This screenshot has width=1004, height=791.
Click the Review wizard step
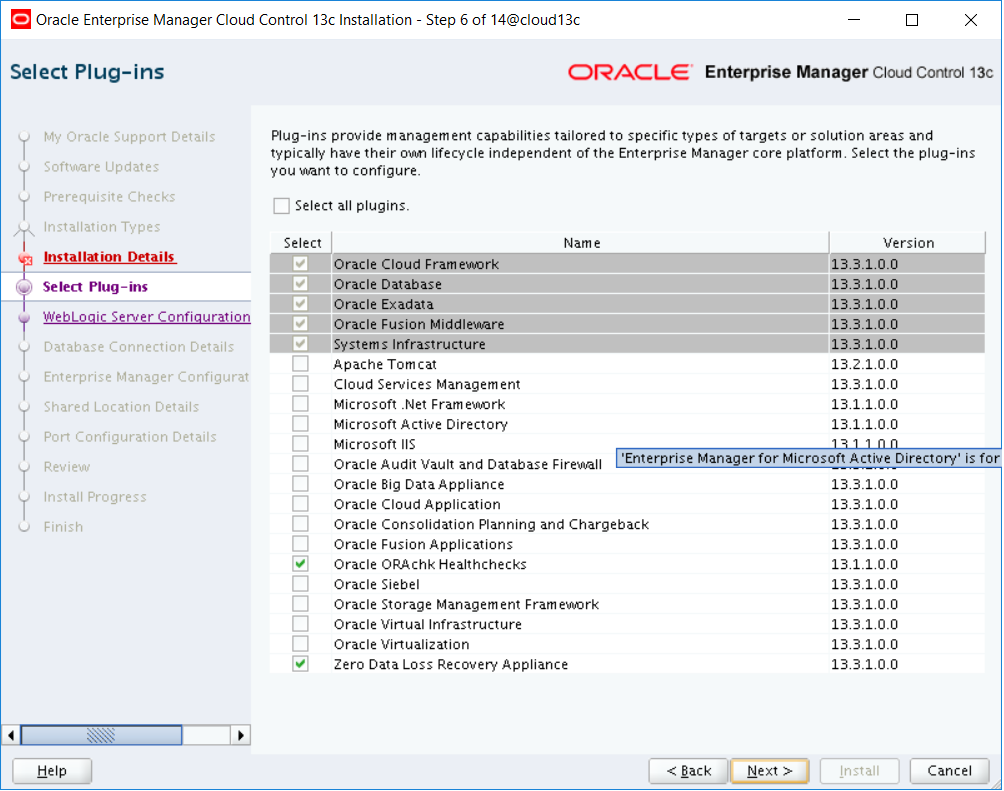coord(67,467)
